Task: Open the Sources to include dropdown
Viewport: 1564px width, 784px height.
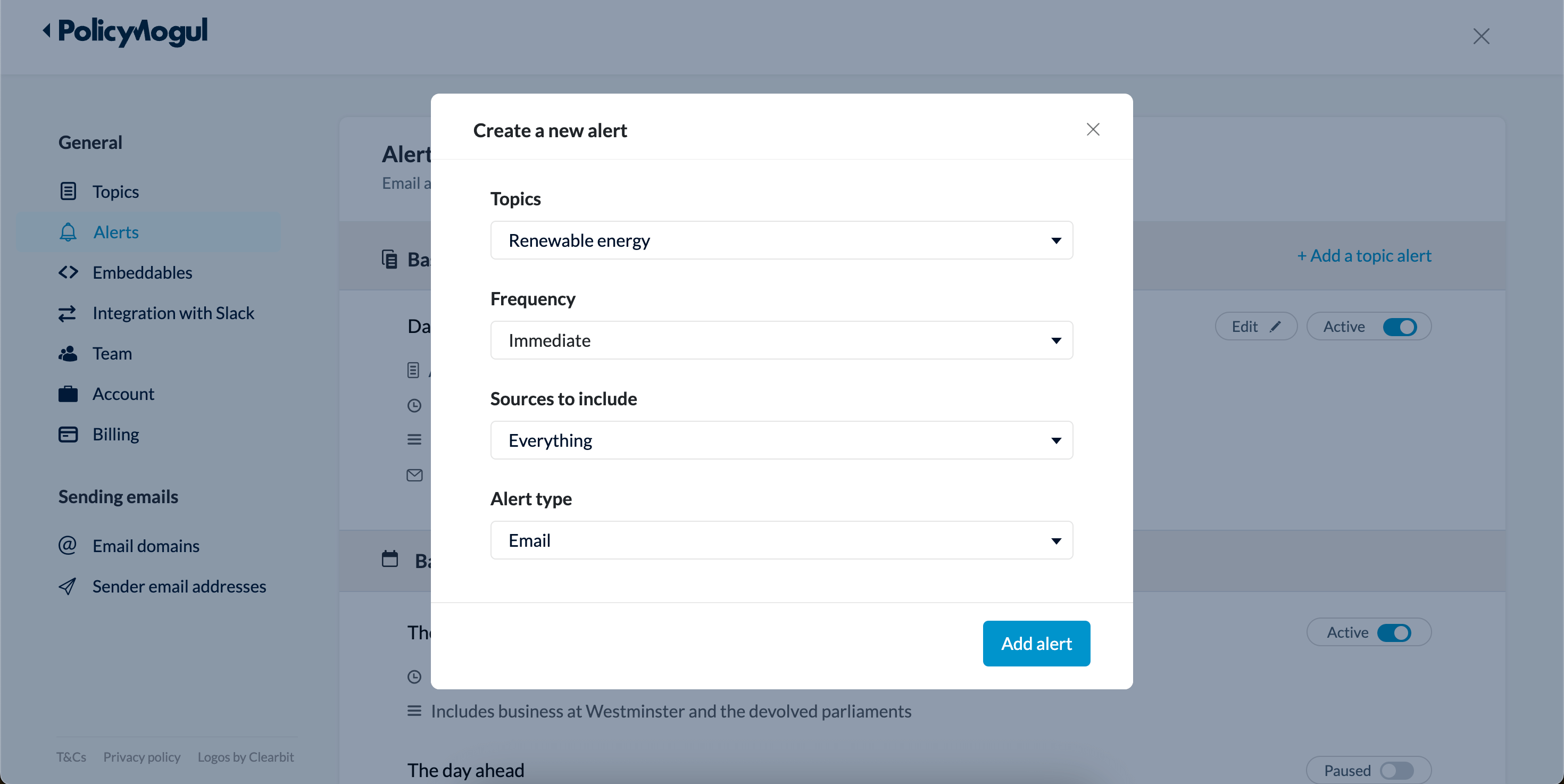Action: pos(781,440)
